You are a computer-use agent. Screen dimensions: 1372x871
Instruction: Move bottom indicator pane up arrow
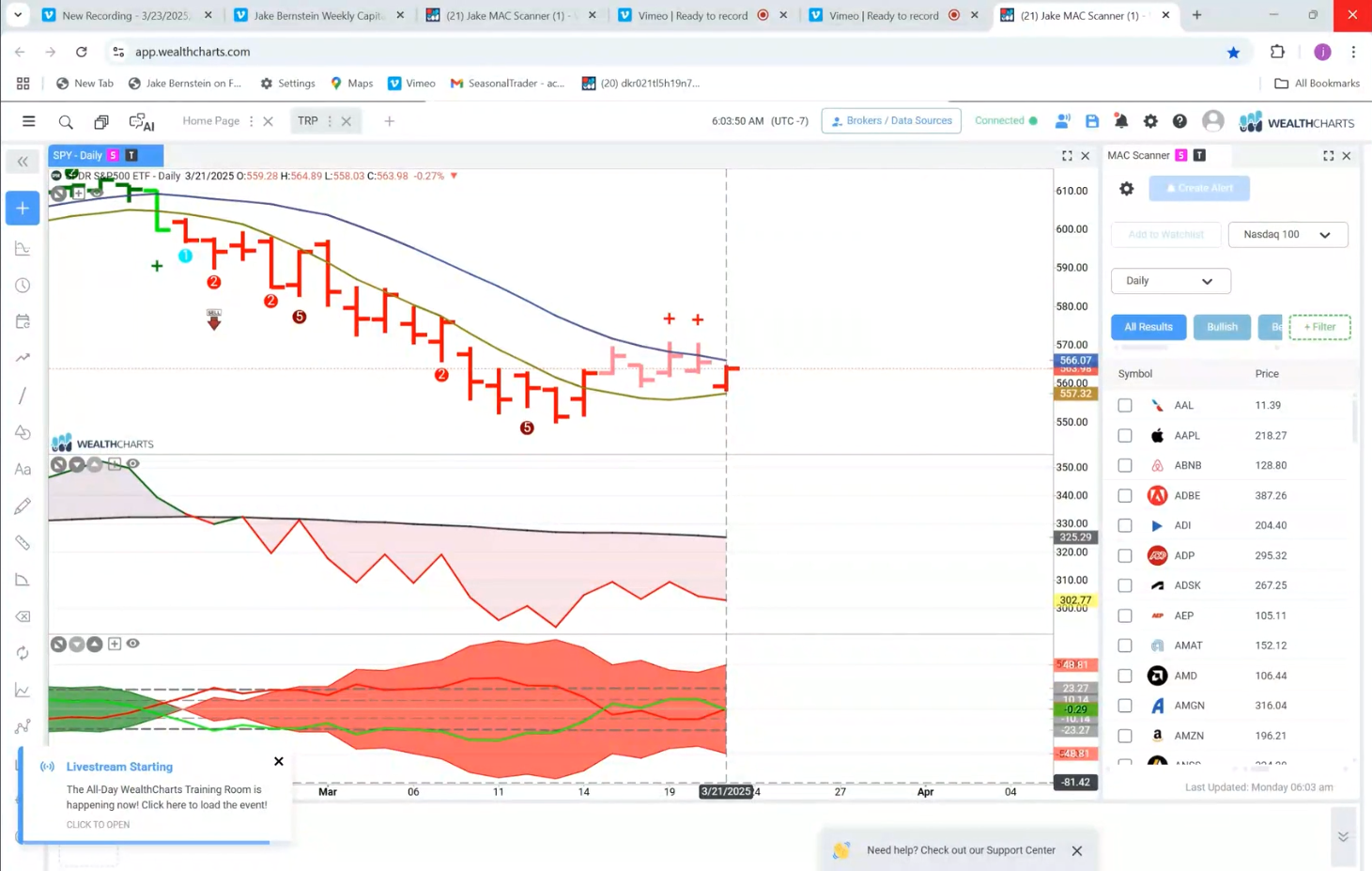coord(95,644)
